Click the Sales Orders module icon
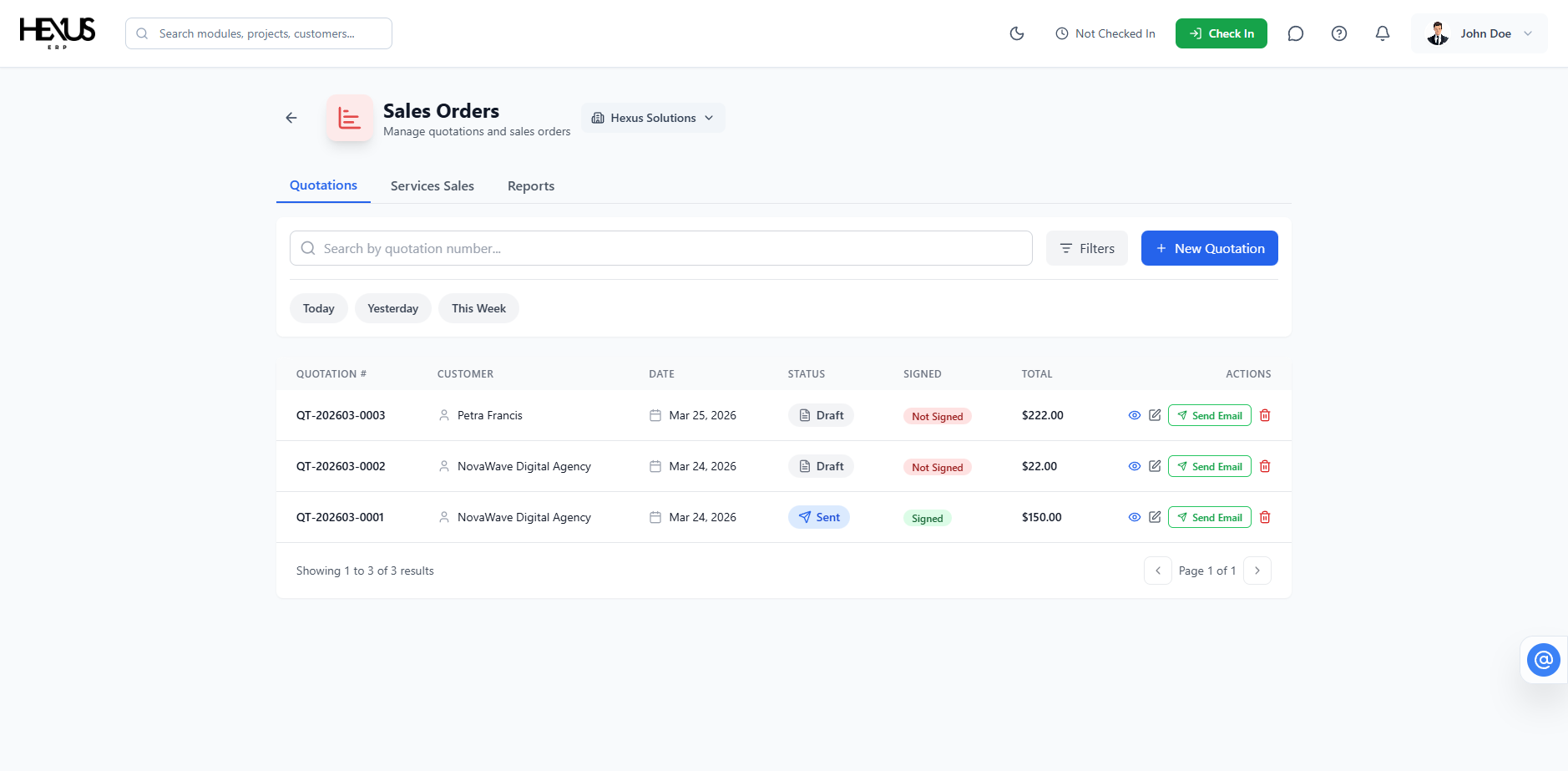Screen dimensions: 1568x771 click(x=350, y=118)
